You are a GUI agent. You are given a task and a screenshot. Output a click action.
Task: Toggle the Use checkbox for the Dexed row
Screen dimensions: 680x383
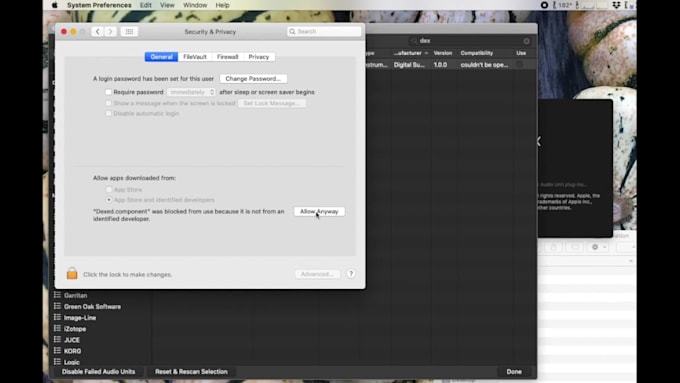click(x=520, y=64)
